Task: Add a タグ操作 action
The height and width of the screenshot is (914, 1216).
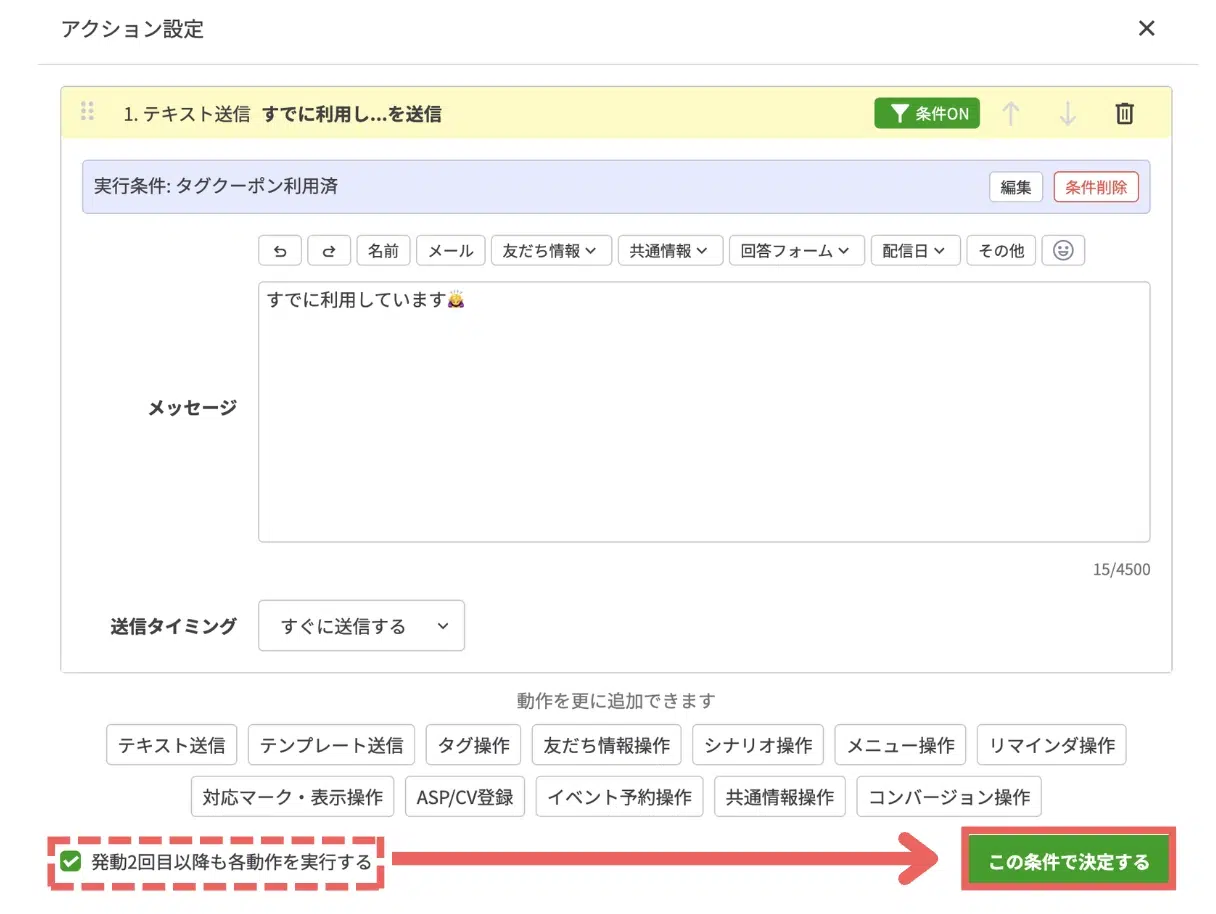Action: pyautogui.click(x=473, y=745)
